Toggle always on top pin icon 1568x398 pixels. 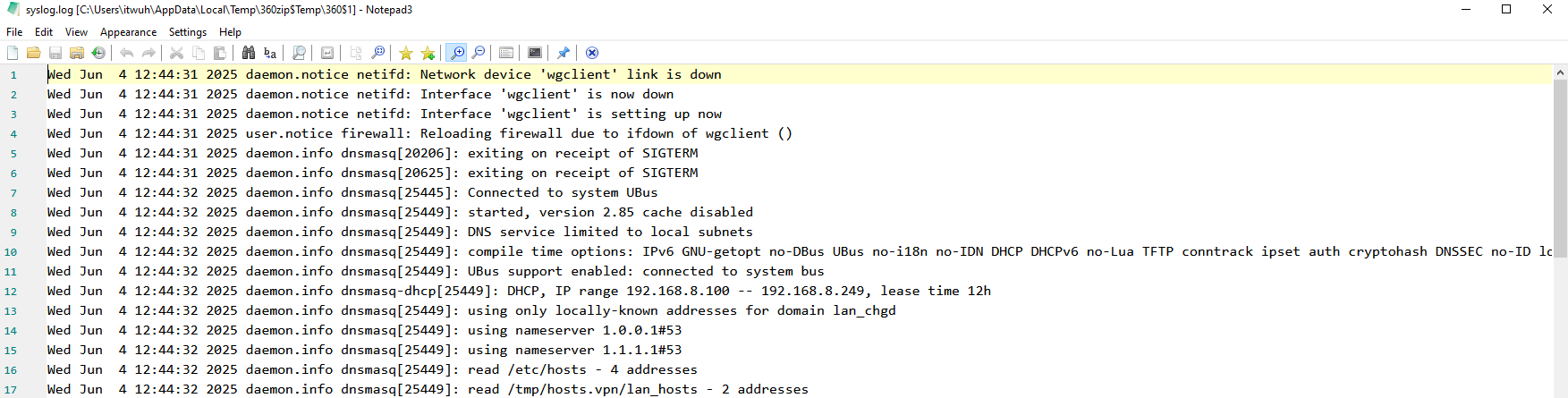click(564, 53)
